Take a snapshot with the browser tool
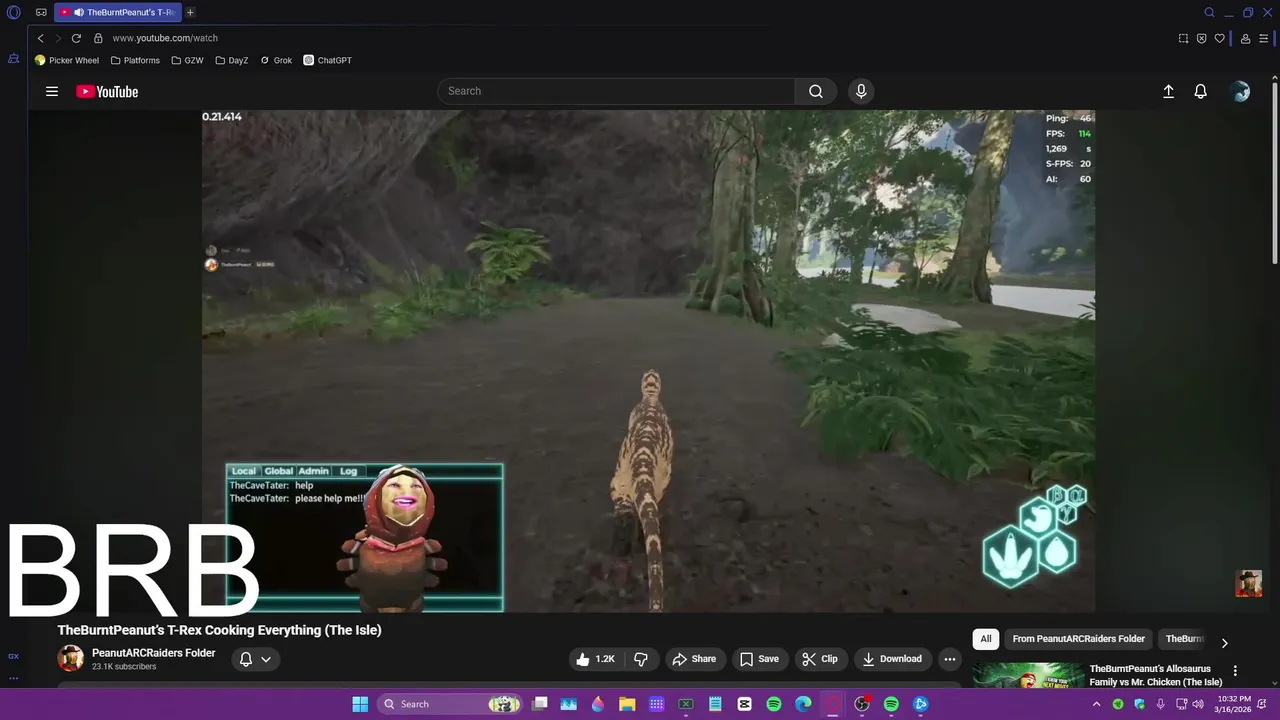 click(1184, 38)
